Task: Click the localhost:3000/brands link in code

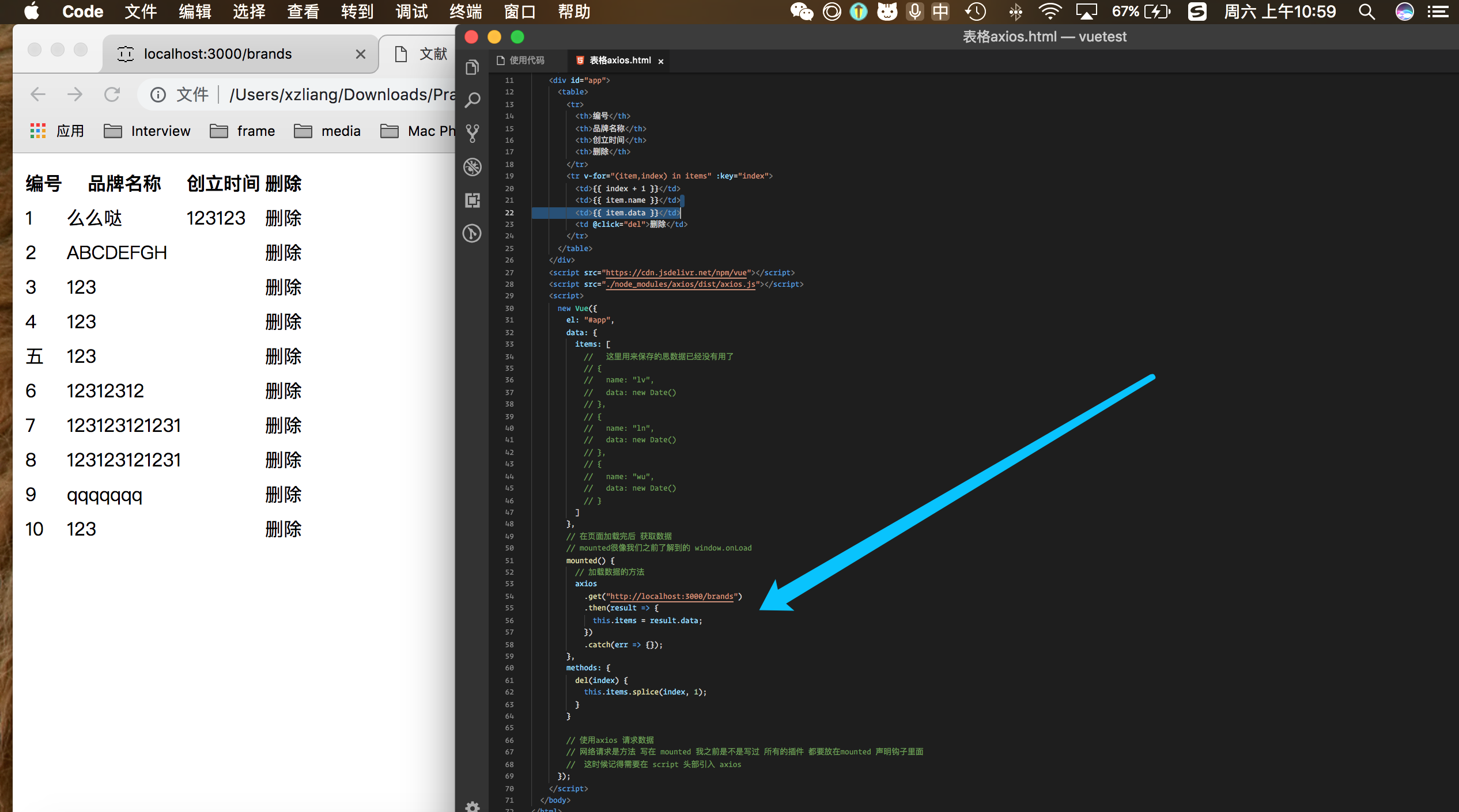Action: point(671,596)
